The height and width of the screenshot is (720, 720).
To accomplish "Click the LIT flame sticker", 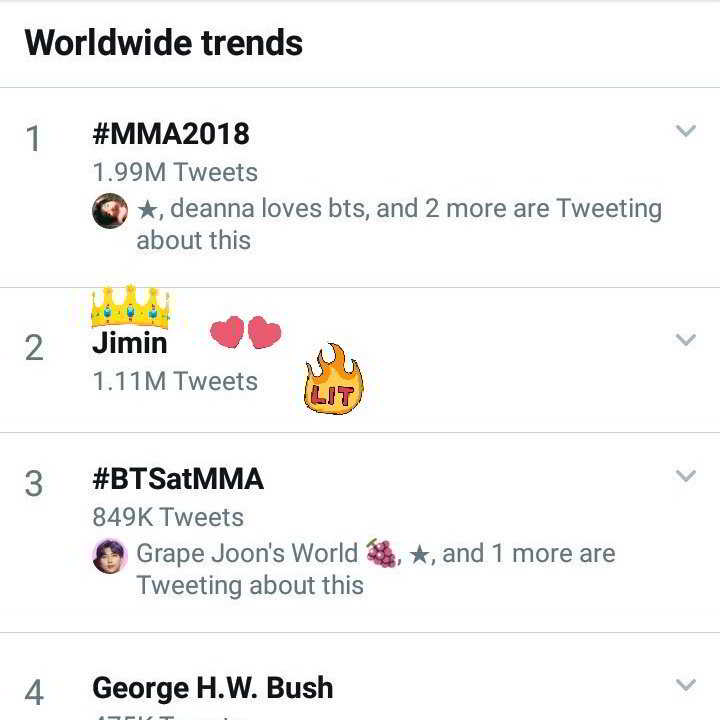I will [333, 381].
